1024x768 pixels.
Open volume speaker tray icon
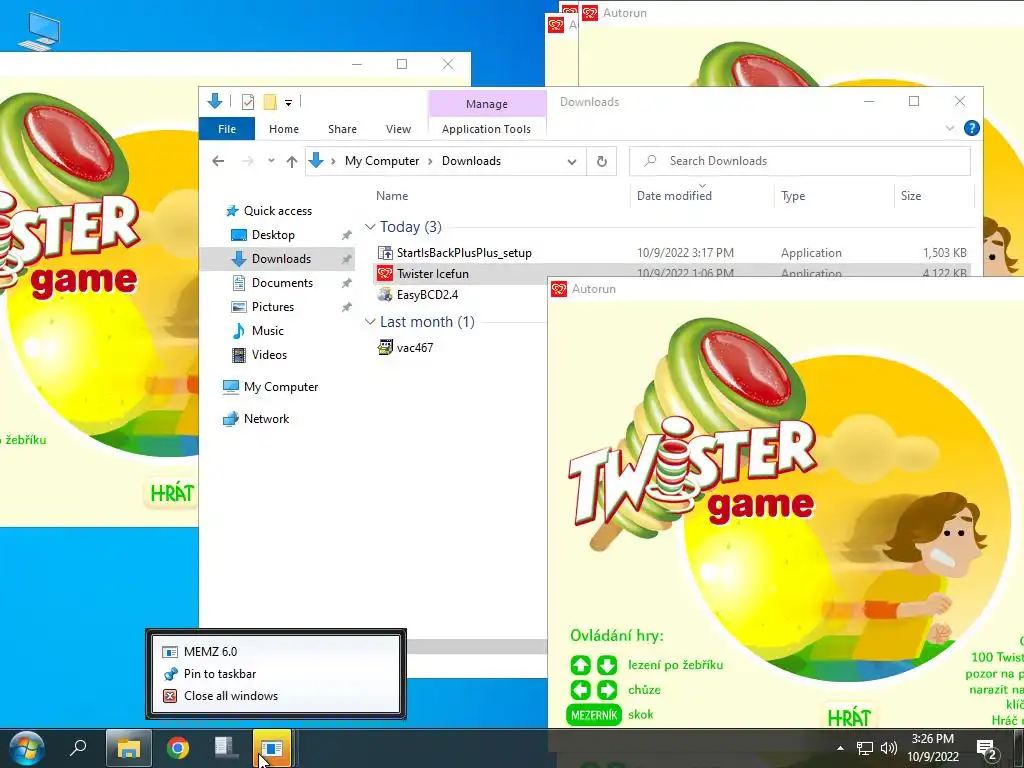coord(888,748)
